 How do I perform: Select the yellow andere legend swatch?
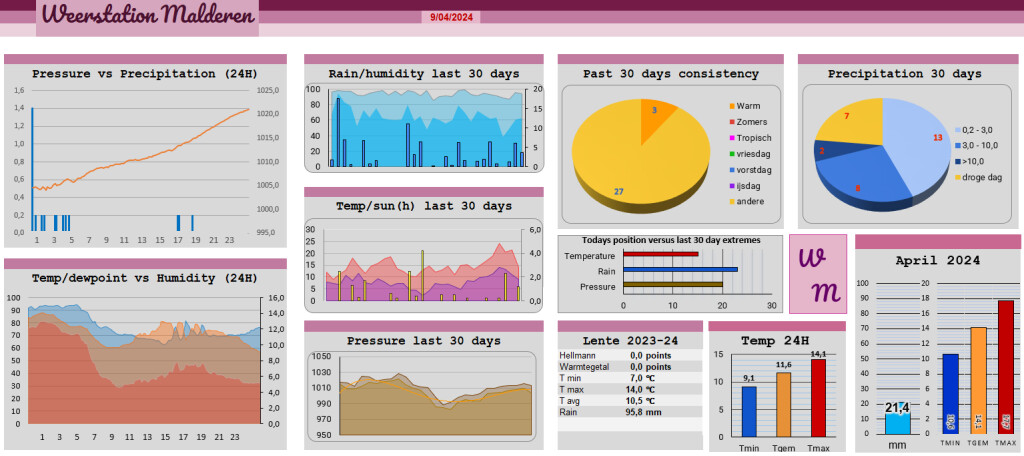(x=731, y=201)
